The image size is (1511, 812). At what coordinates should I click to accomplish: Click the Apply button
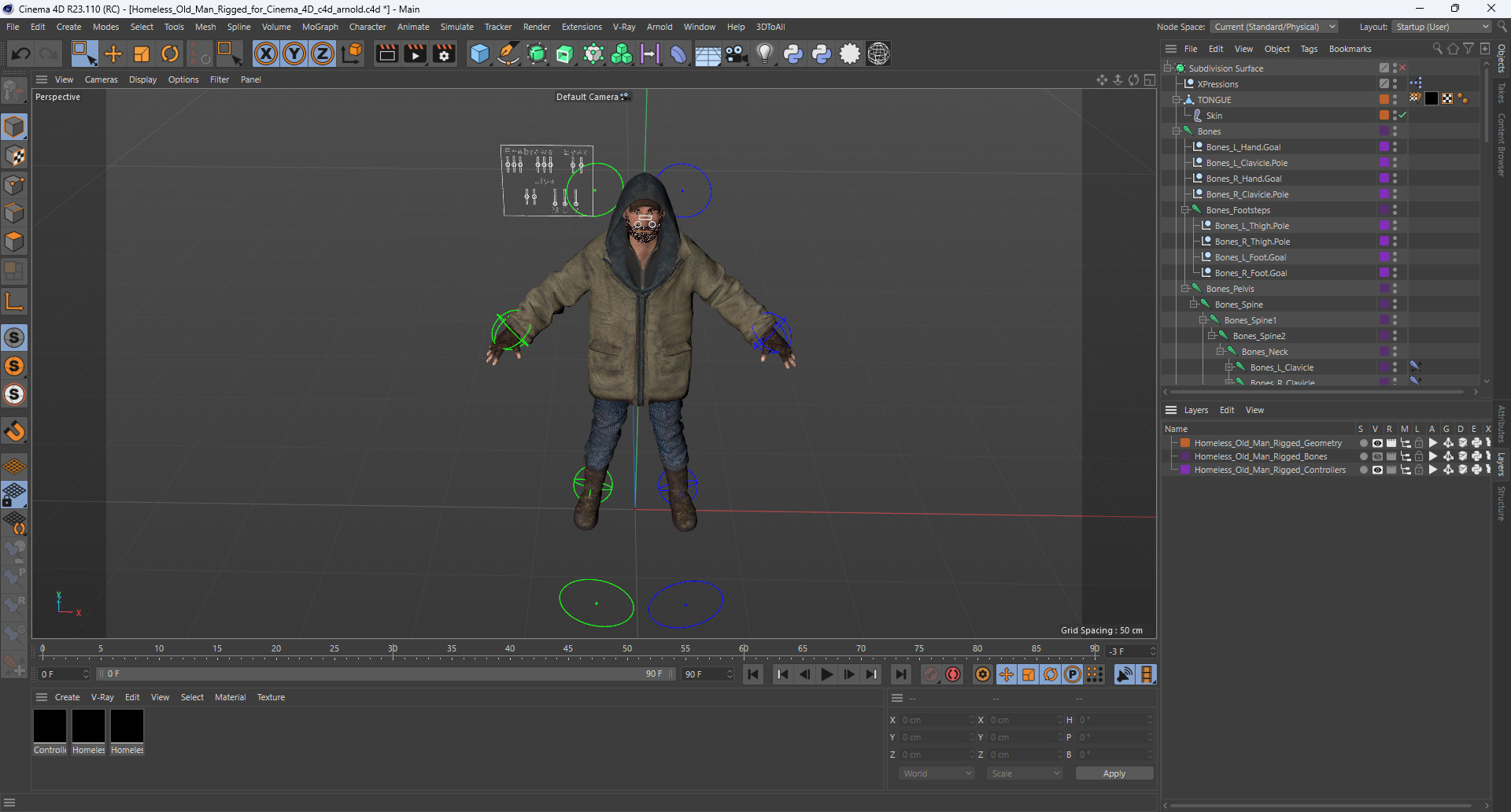[1114, 773]
